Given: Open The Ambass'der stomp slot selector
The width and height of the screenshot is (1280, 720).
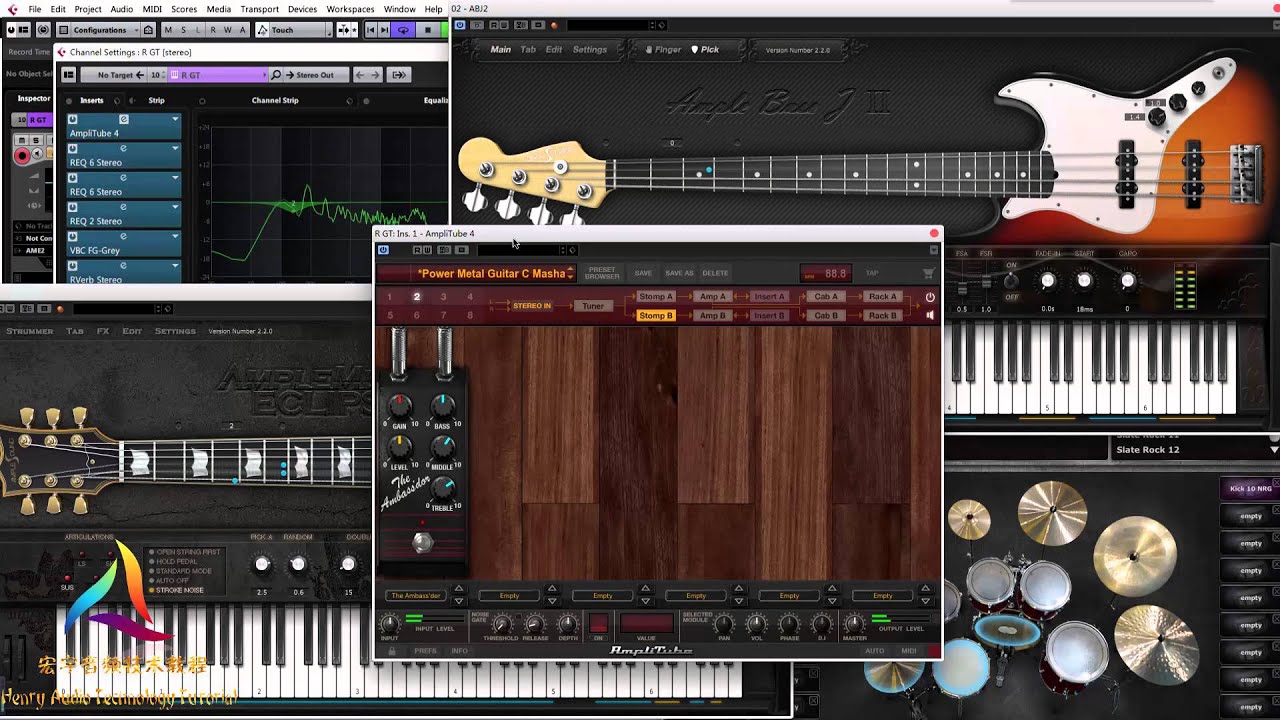Looking at the screenshot, I should tap(415, 596).
